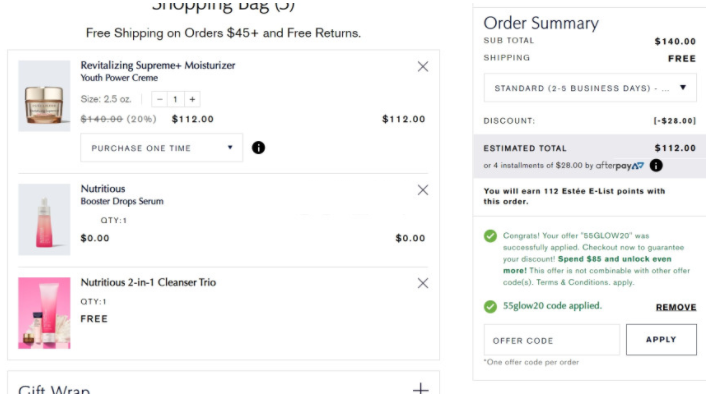Click the Sub Total amount $140.00
The height and width of the screenshot is (400, 714).
tap(675, 41)
